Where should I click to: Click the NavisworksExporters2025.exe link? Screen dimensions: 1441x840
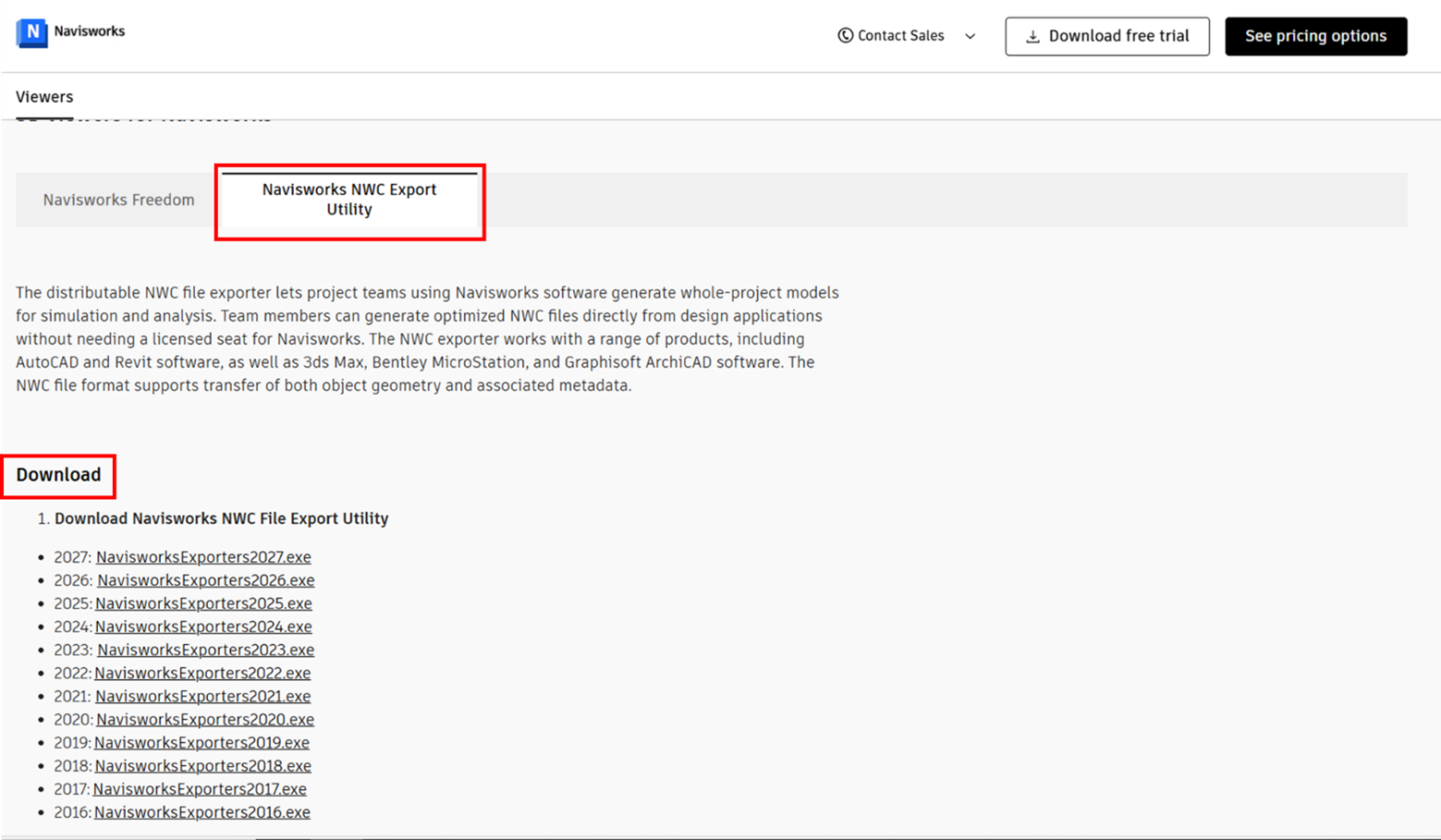[203, 603]
